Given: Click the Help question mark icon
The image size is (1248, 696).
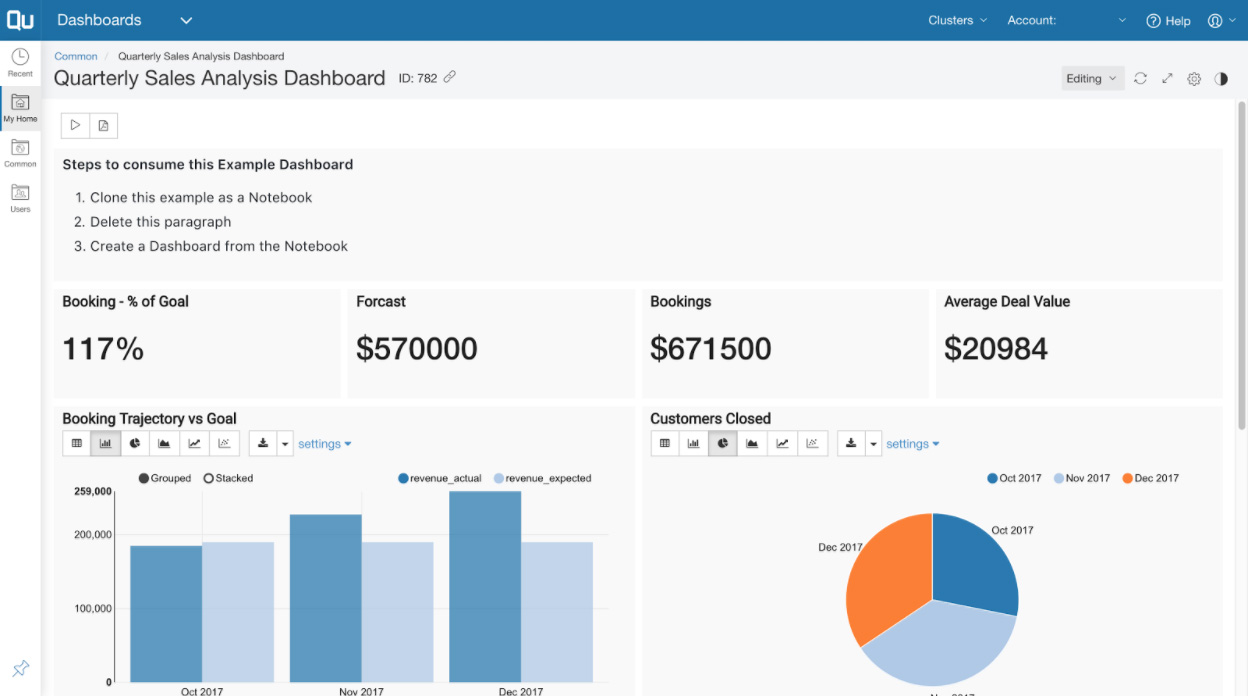Looking at the screenshot, I should [x=1153, y=20].
